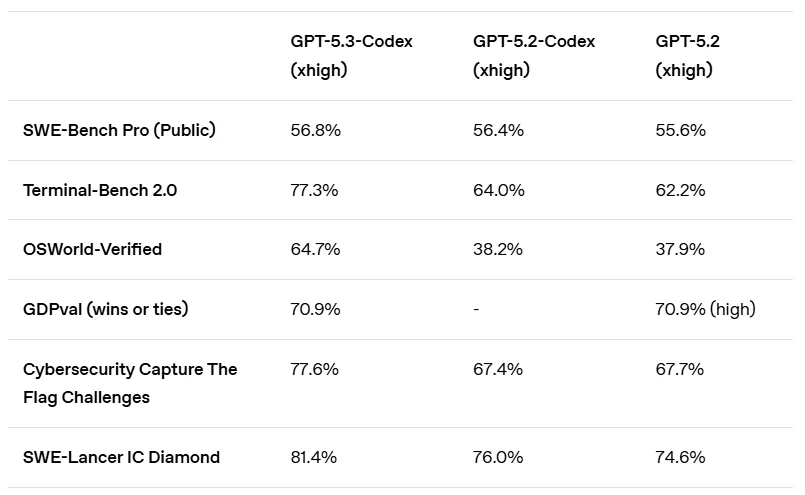Select the OSWorld-Verified row label
The image size is (805, 495).
coord(92,249)
